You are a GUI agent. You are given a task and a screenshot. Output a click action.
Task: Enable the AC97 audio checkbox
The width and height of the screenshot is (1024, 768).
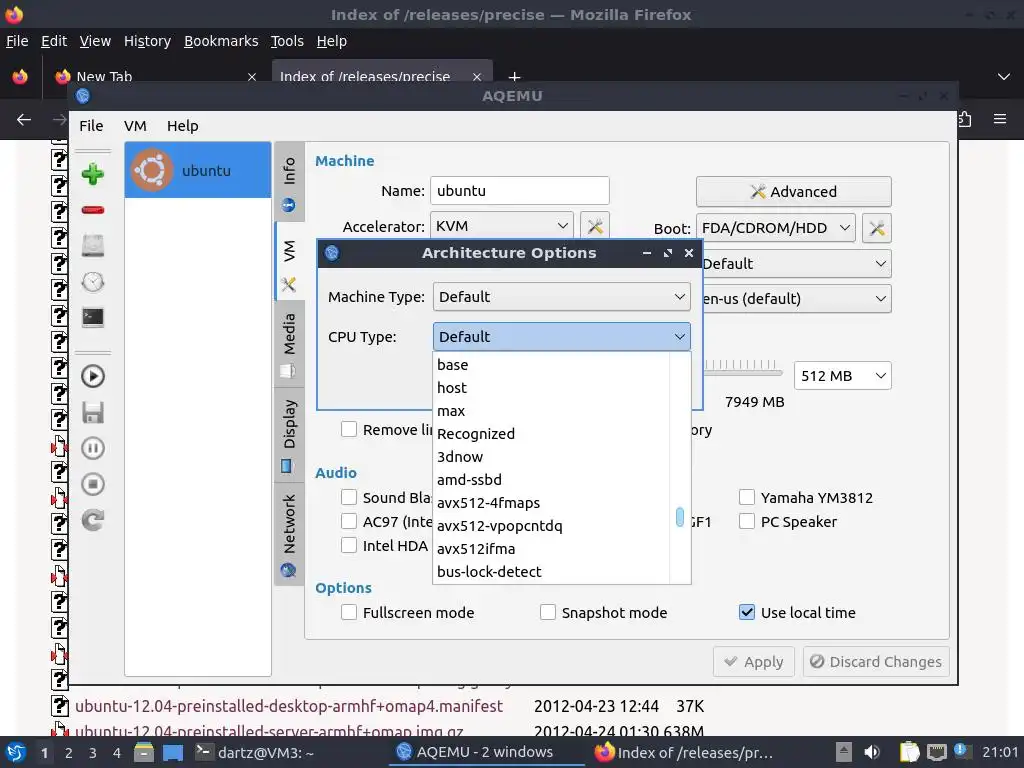click(x=349, y=521)
